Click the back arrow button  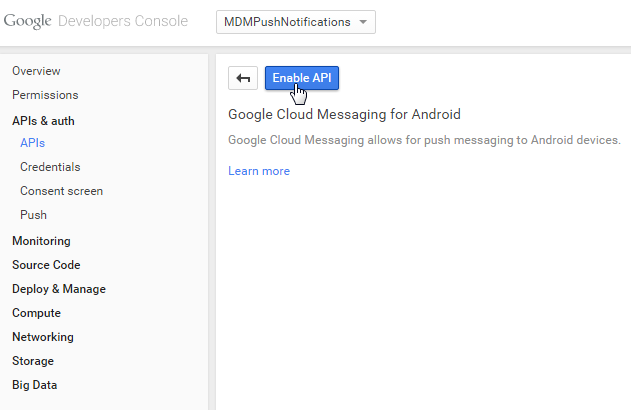[243, 78]
